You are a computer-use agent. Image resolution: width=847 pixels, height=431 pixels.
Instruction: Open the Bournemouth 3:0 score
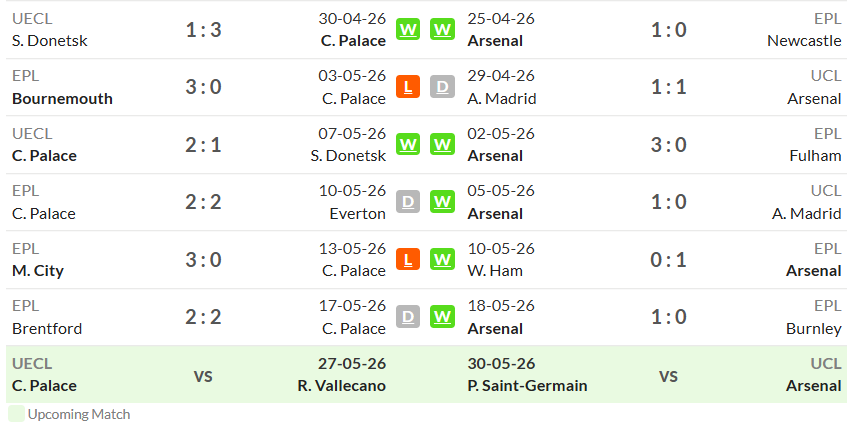[x=204, y=87]
